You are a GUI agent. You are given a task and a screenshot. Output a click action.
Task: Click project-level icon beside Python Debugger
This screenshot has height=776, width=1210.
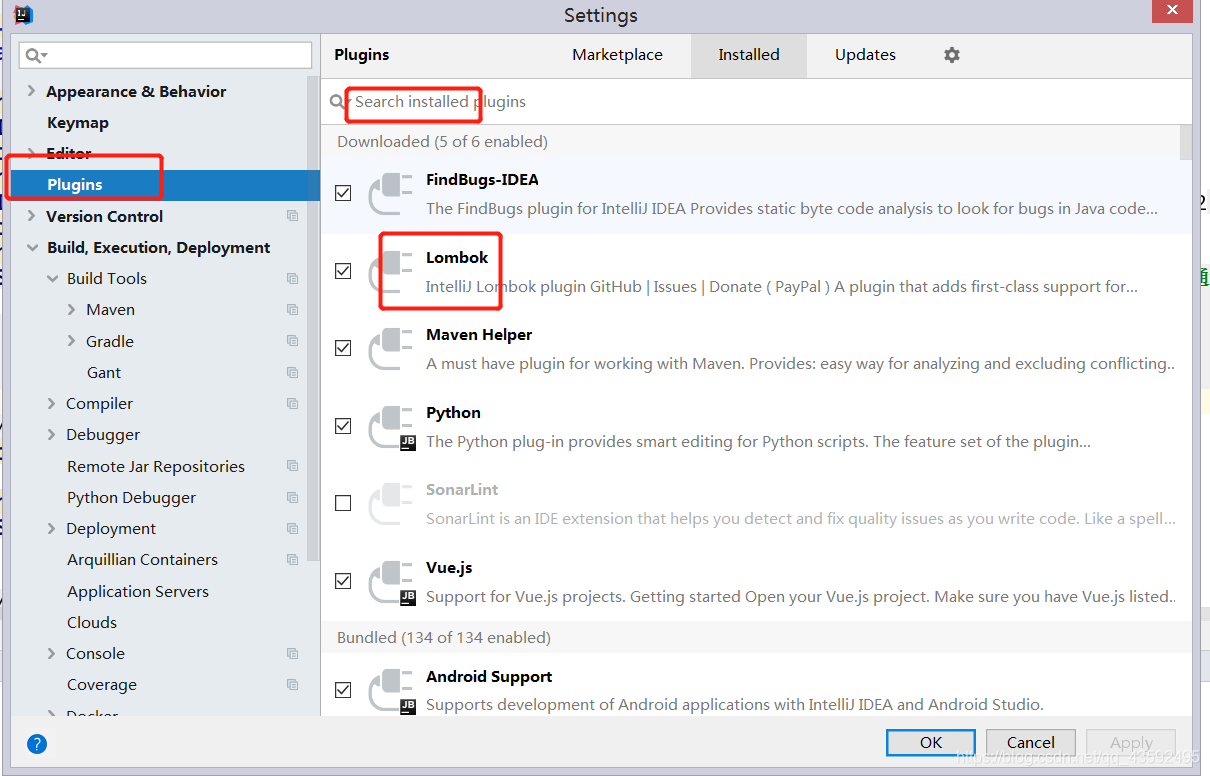(x=292, y=498)
